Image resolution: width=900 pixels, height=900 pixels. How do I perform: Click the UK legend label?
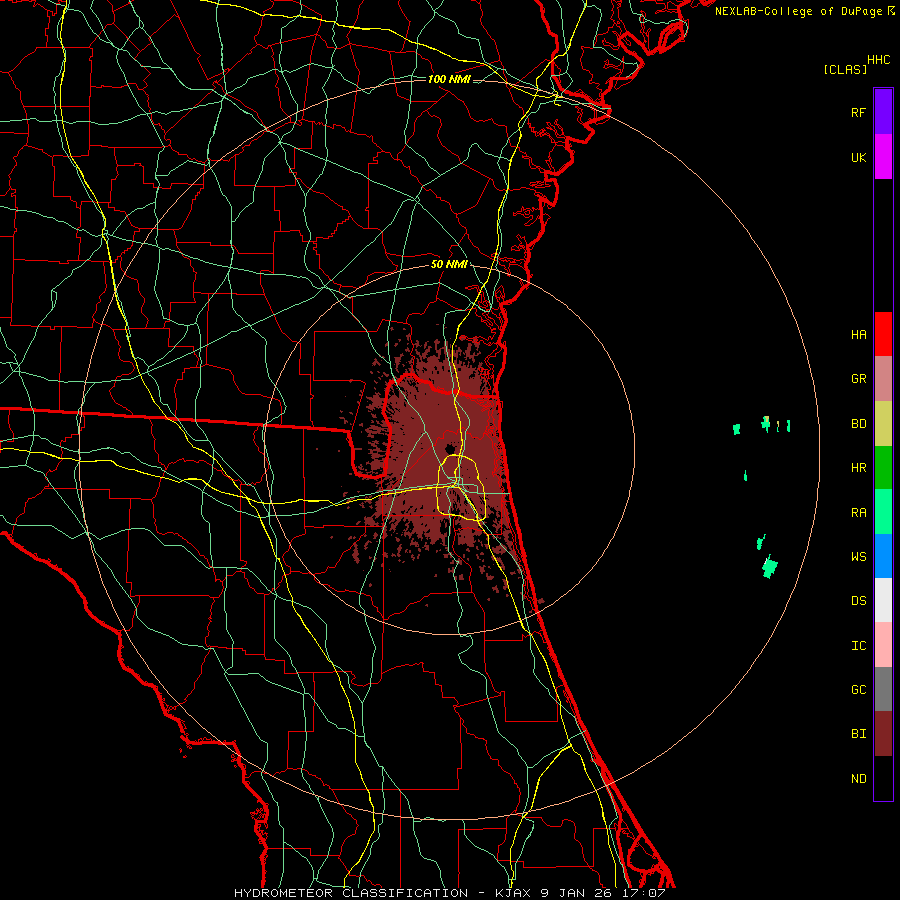(858, 157)
